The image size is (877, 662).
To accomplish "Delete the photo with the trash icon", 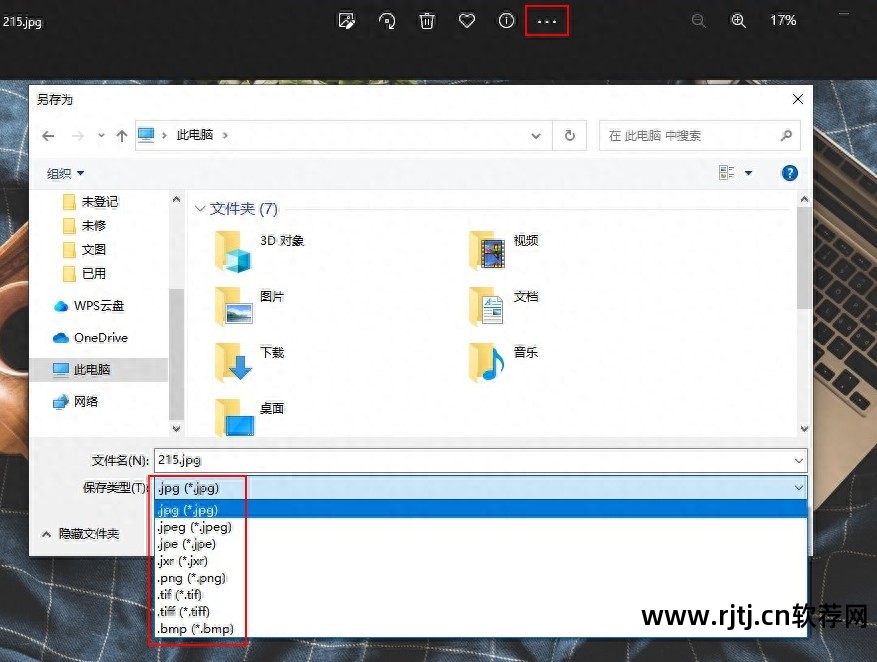I will tap(427, 21).
